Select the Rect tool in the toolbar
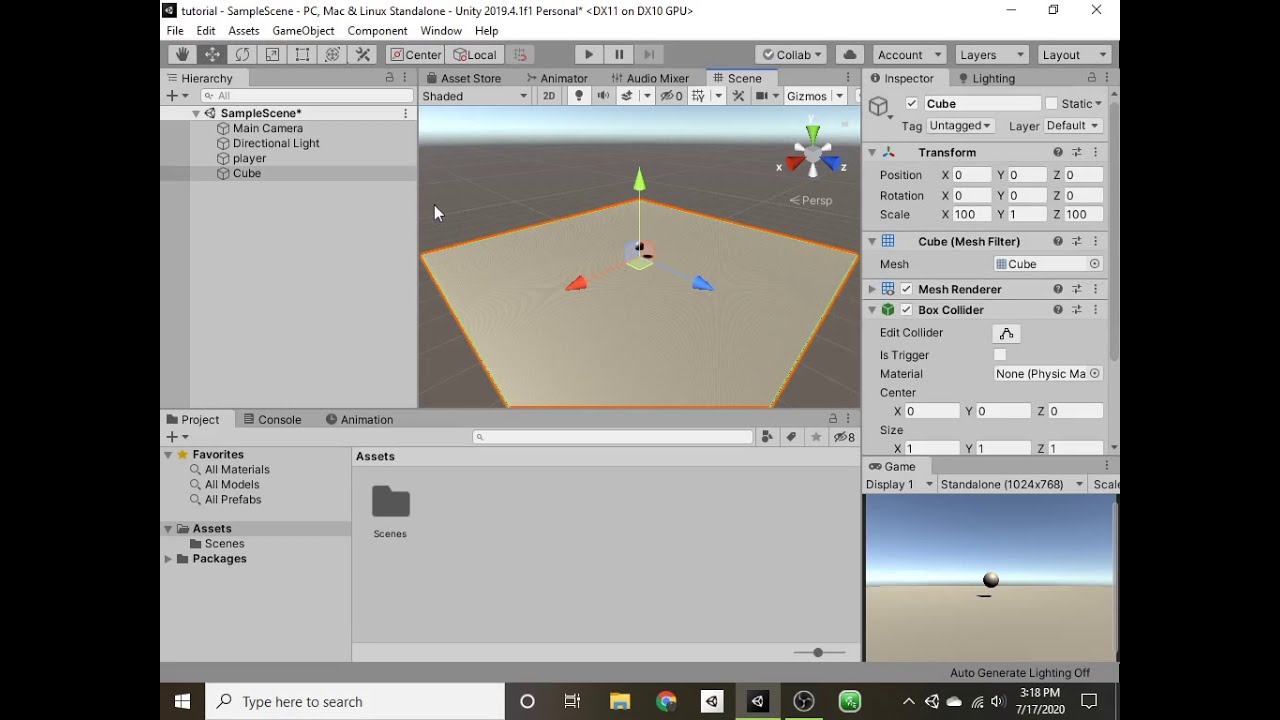This screenshot has height=720, width=1280. point(302,55)
